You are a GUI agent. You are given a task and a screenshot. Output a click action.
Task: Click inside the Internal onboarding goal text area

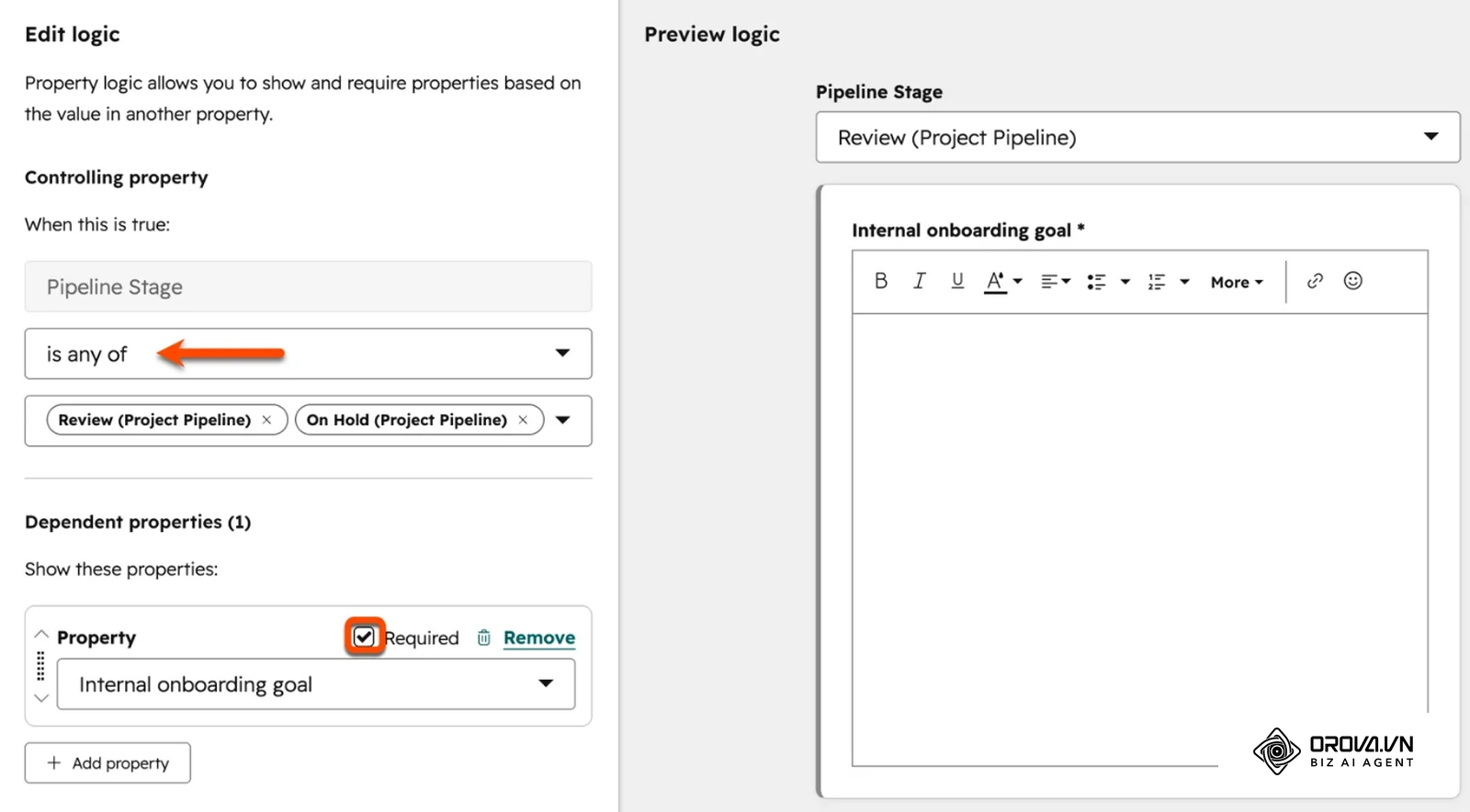coord(1139,539)
